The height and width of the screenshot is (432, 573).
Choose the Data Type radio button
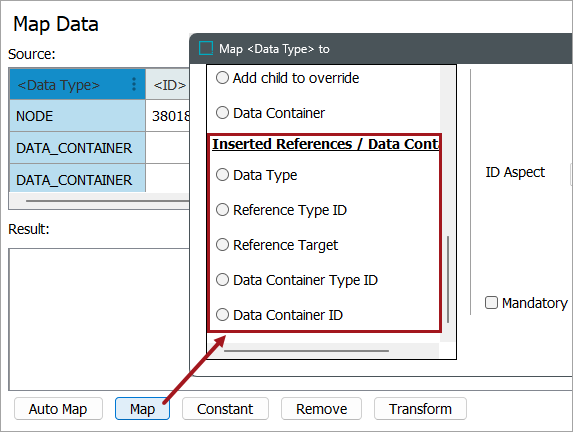point(222,175)
